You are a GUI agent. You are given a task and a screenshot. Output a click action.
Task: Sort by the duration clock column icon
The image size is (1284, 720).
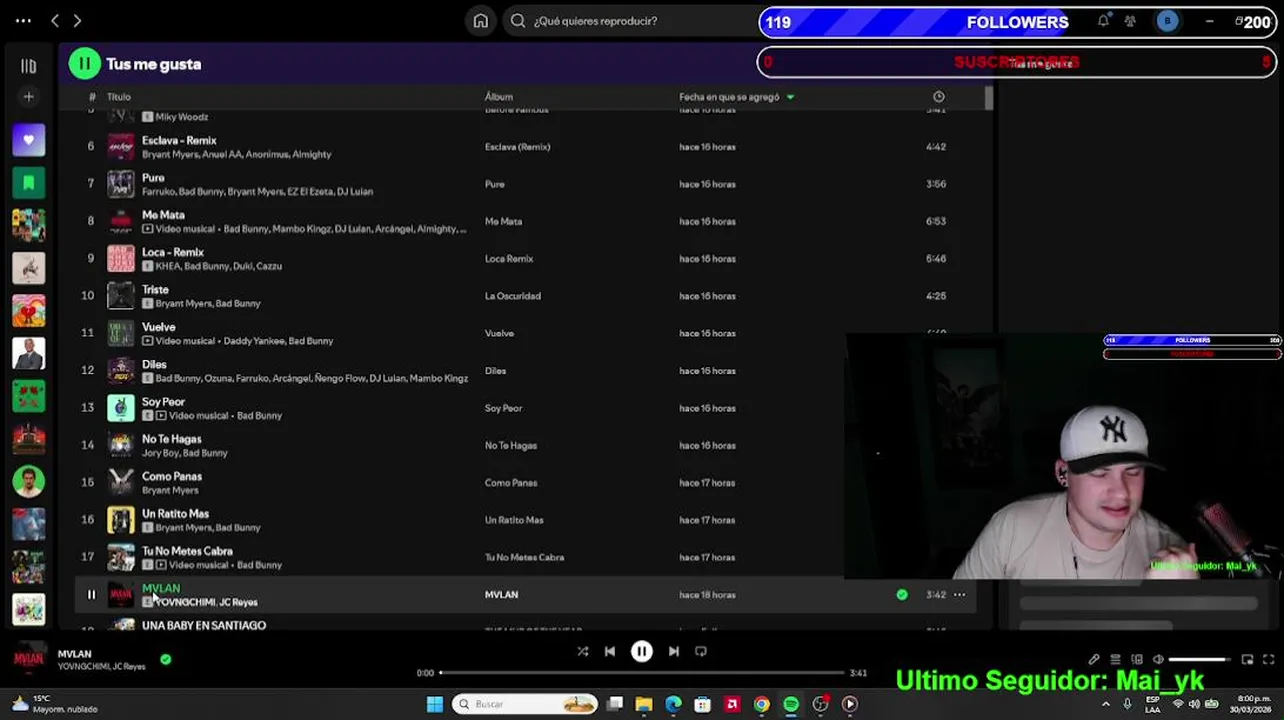[x=938, y=97]
